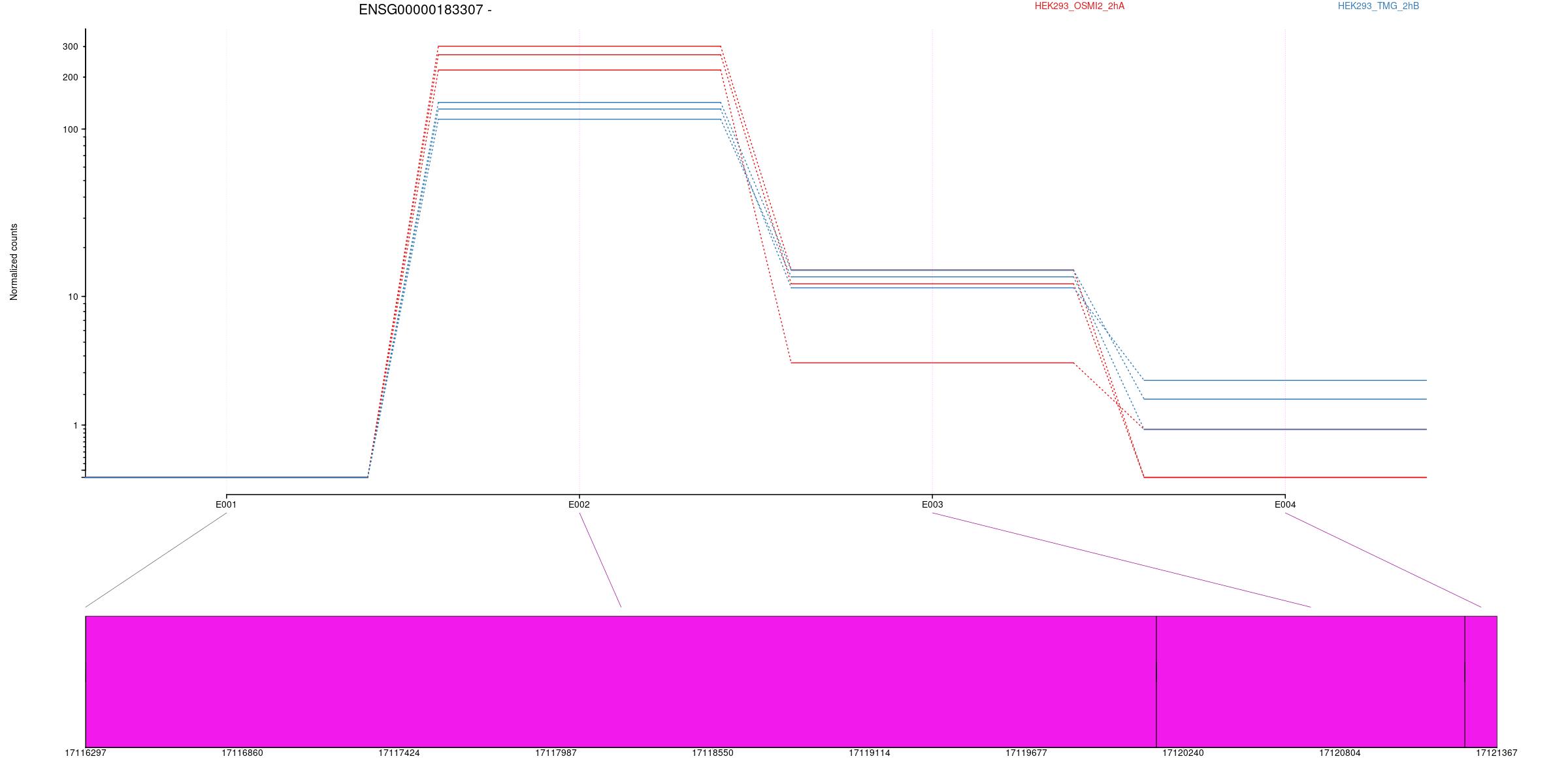Screen dimensions: 1568x784
Task: Select the HEK293_TMG_2hB legend label
Action: click(1379, 7)
